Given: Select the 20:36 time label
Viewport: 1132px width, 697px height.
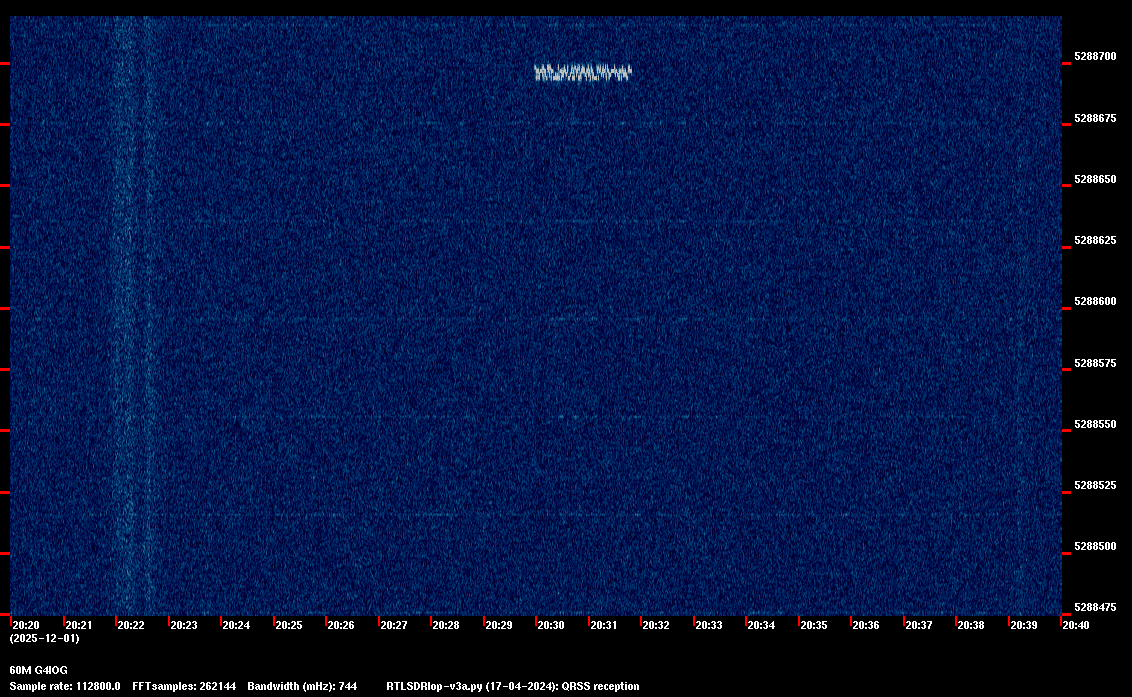Looking at the screenshot, I should tap(866, 625).
